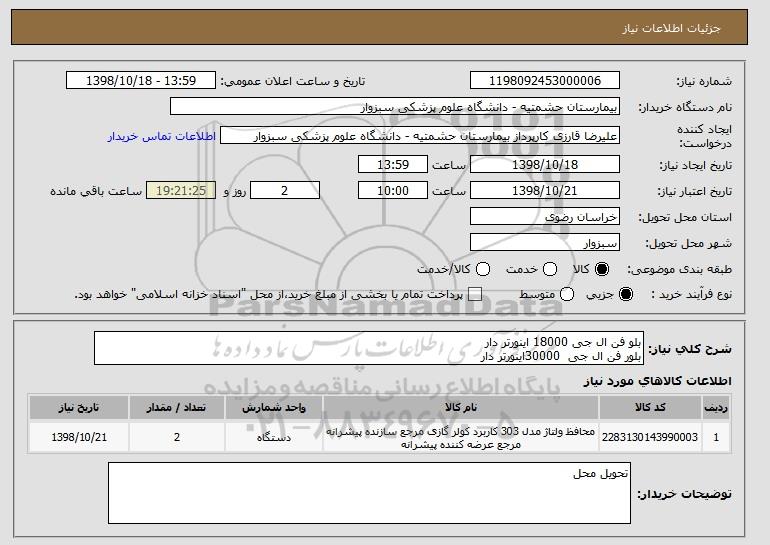Click the ساعت باقی مانده label
Screen dimensions: 770x545
point(96,191)
